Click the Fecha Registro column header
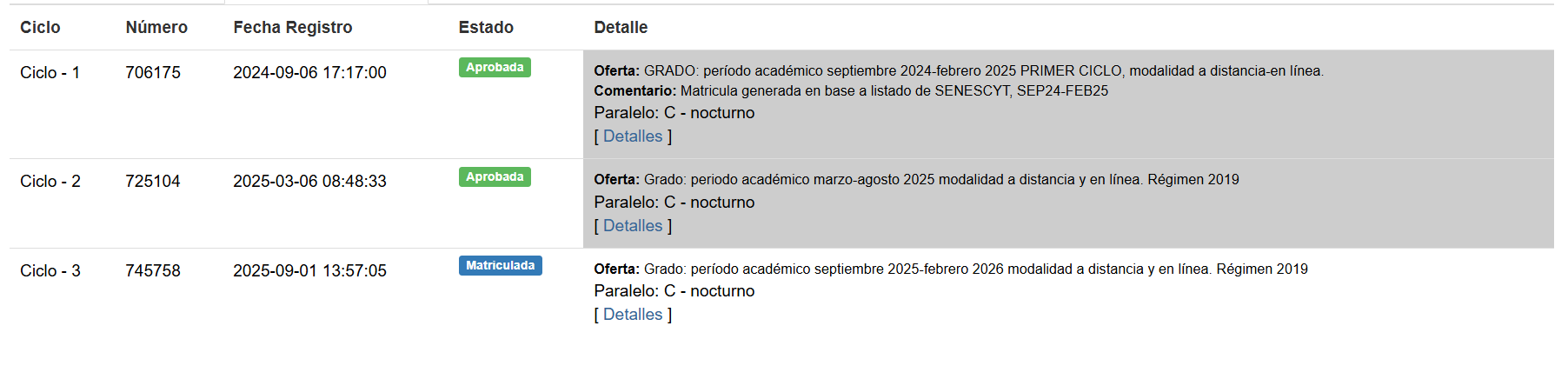The width and height of the screenshot is (1568, 379). [293, 28]
